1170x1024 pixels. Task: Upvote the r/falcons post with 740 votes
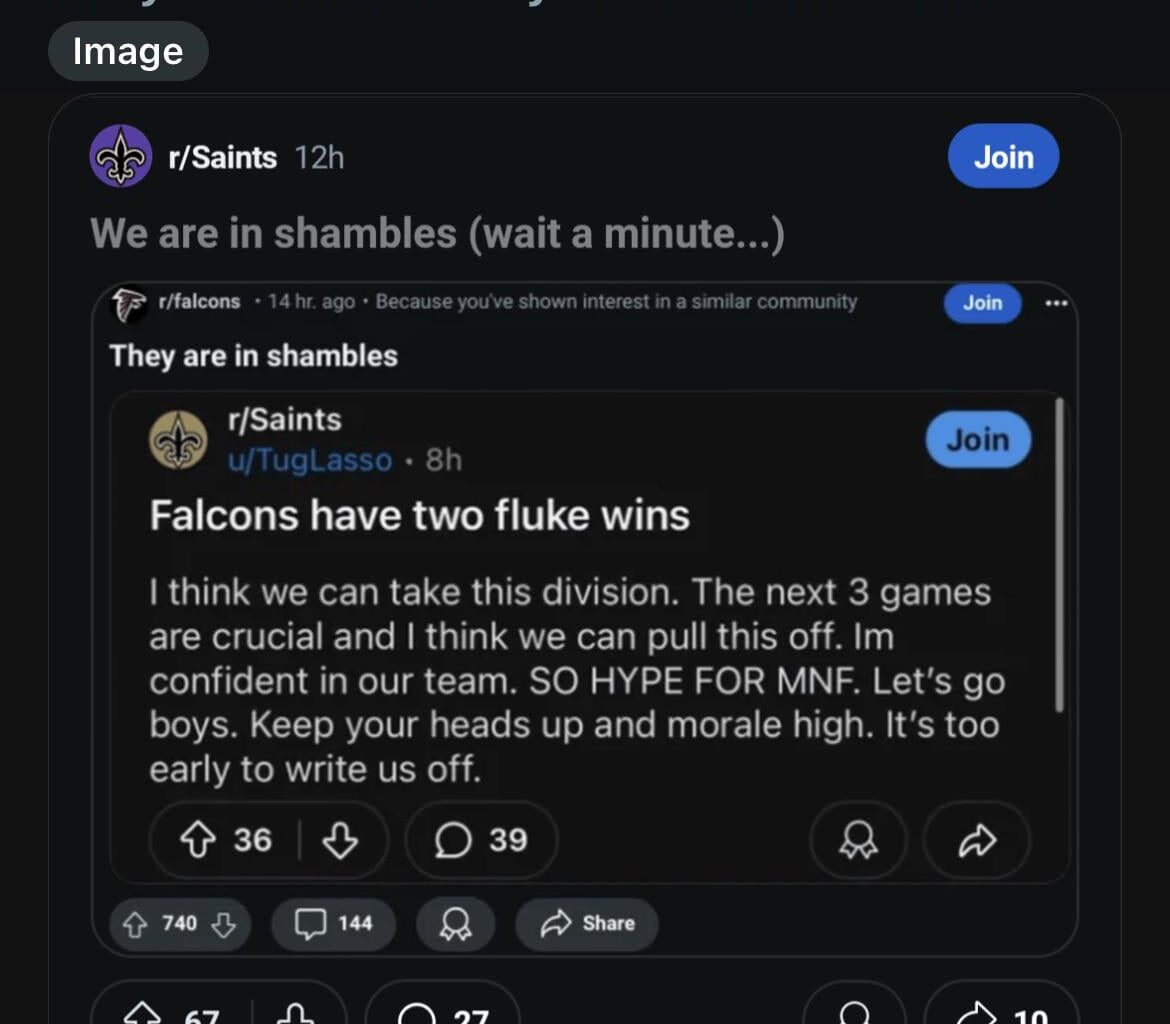[133, 923]
